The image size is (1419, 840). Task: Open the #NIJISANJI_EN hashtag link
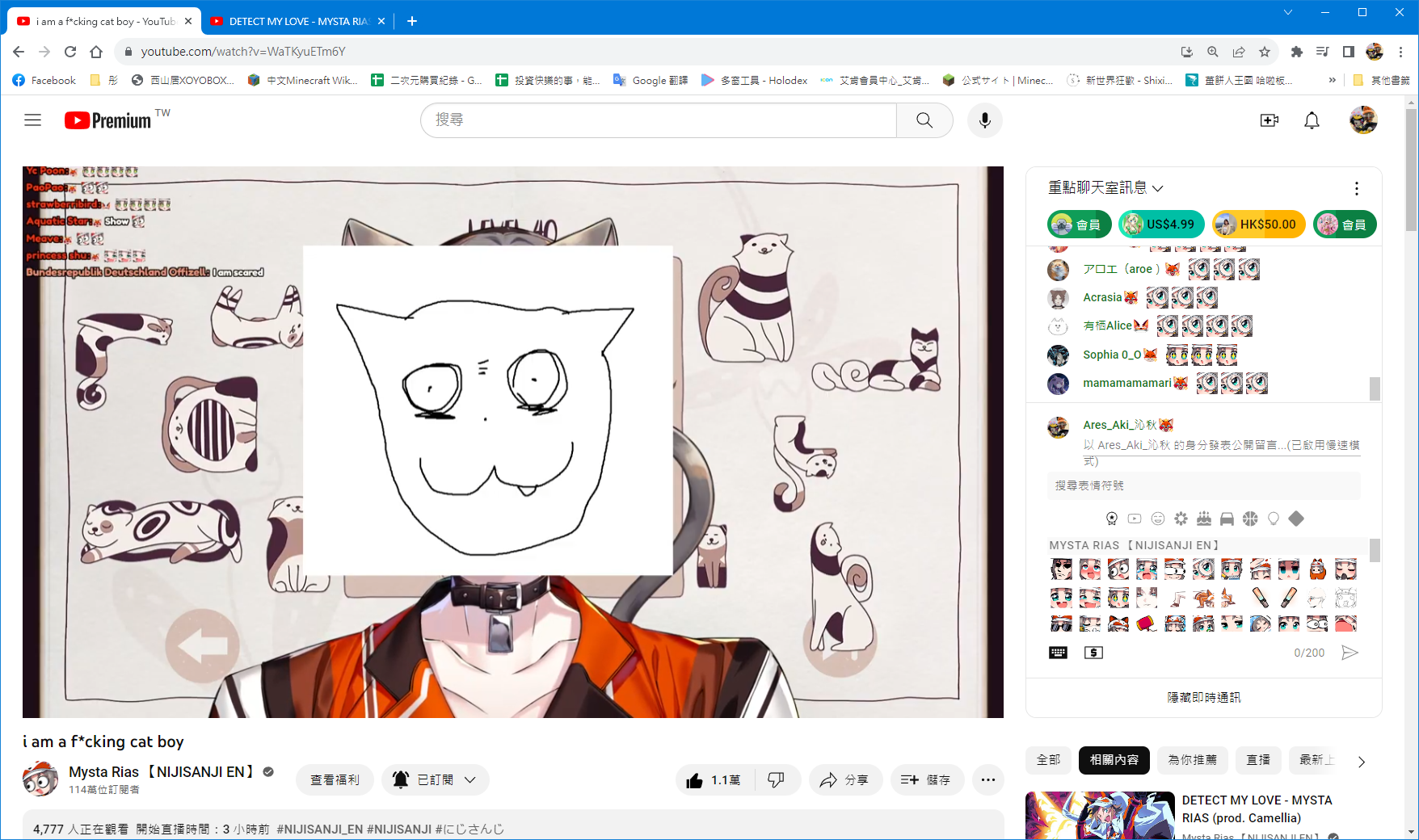(x=320, y=829)
